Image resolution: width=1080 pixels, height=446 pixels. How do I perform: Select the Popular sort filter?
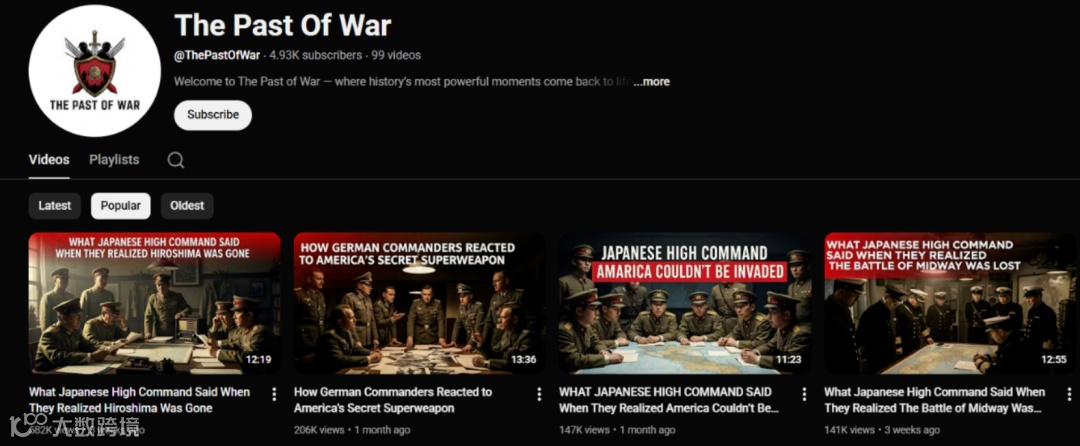(121, 206)
